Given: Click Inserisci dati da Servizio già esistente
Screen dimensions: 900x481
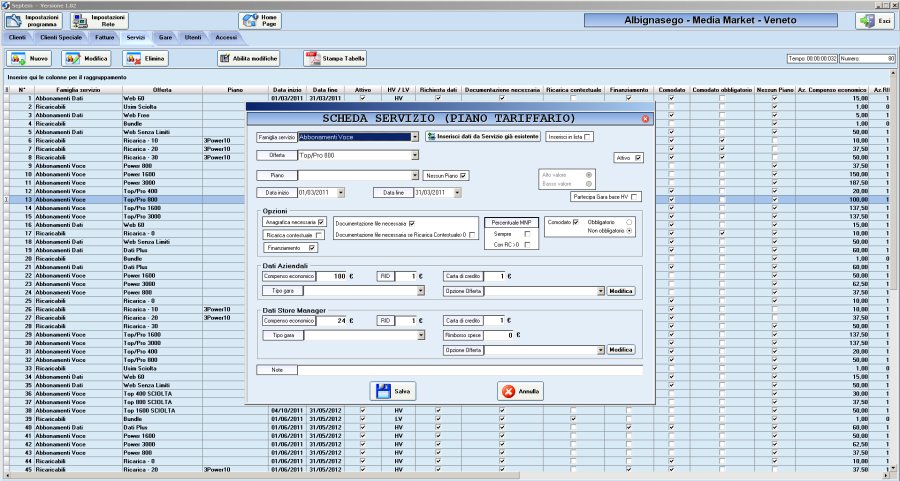Looking at the screenshot, I should [x=483, y=136].
